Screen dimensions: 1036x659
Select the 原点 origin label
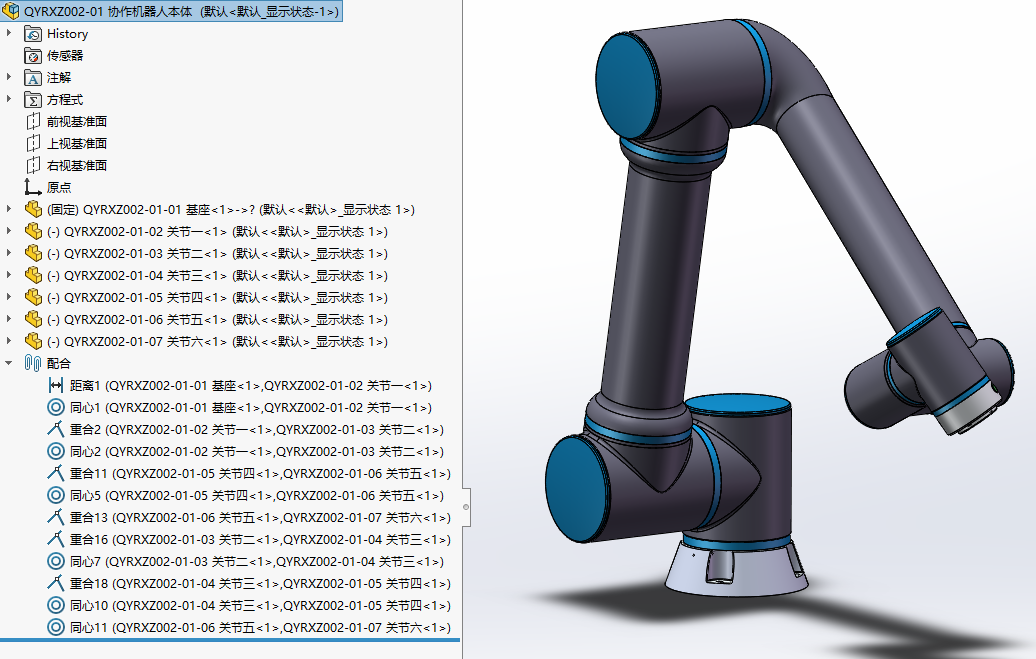pos(59,187)
